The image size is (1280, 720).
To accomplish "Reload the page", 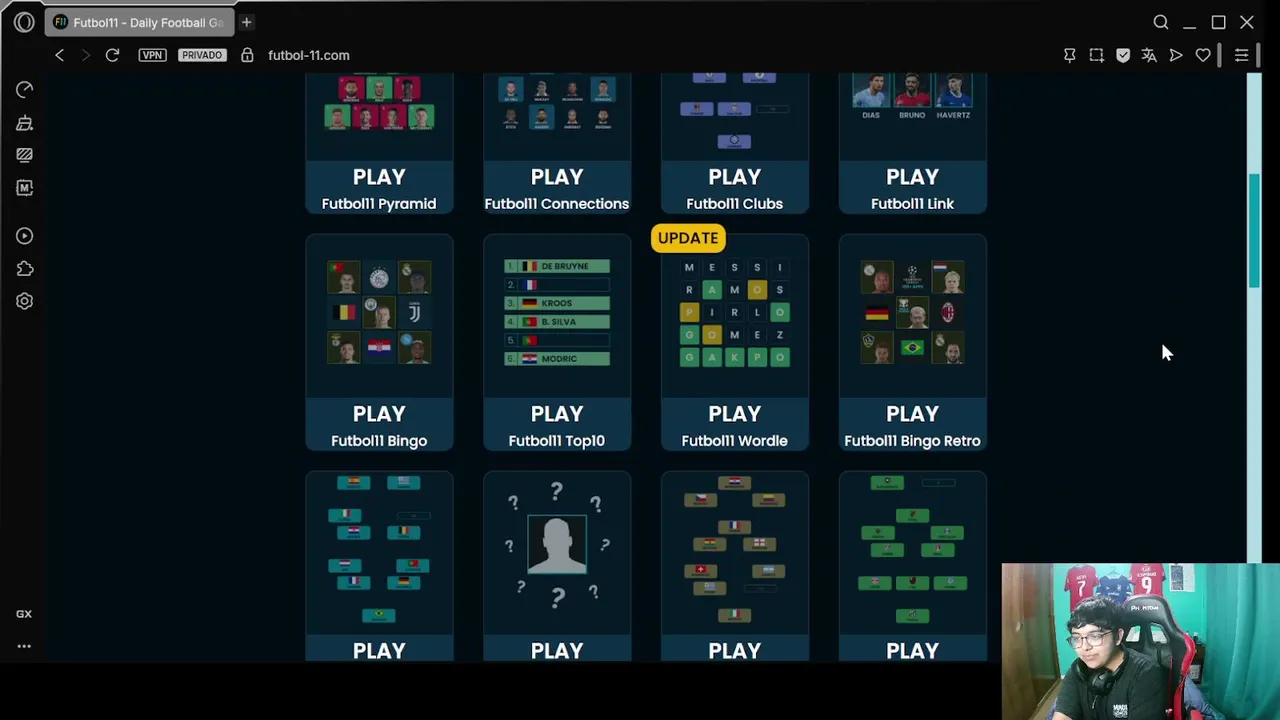I will tap(112, 55).
